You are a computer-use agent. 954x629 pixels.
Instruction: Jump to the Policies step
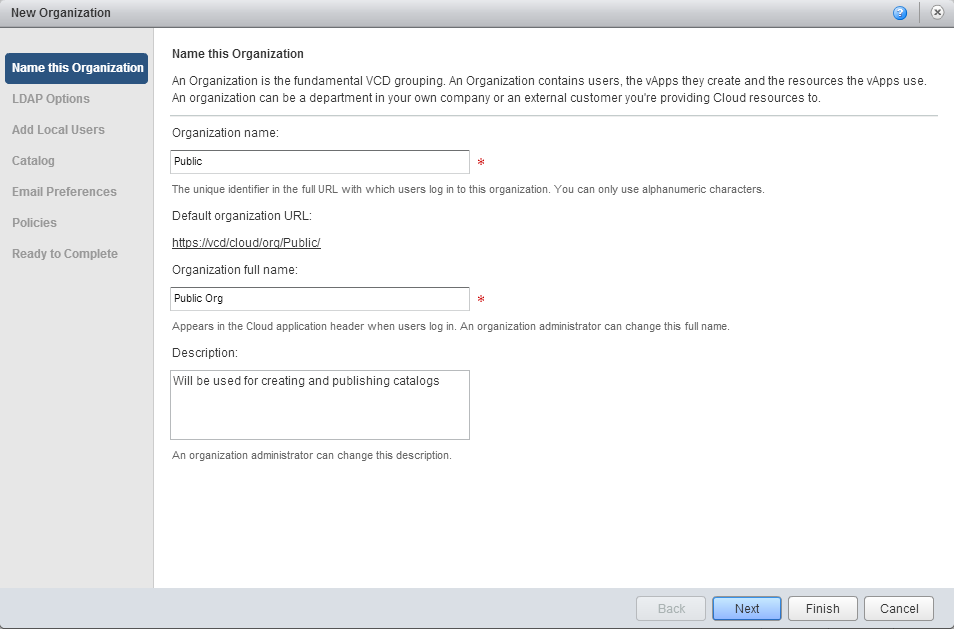pyautogui.click(x=34, y=223)
